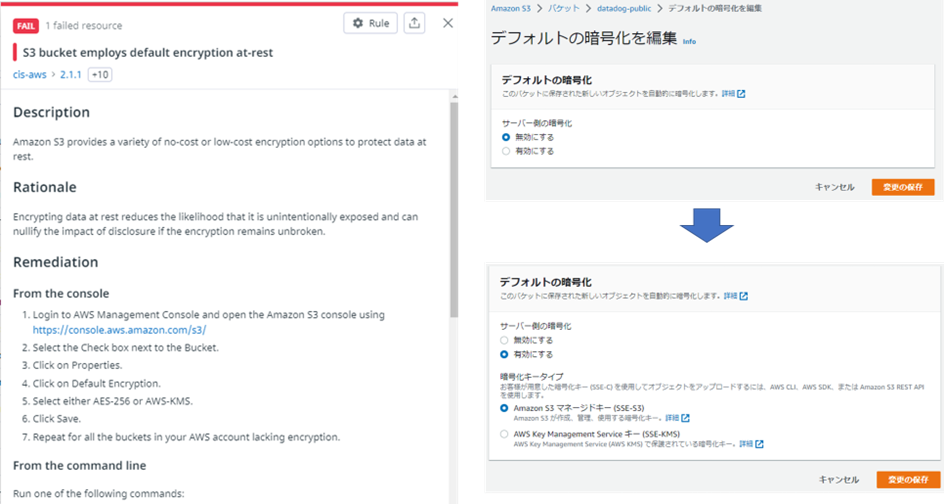Click the description panel scrollbar thumb
The height and width of the screenshot is (504, 944).
pos(454,210)
